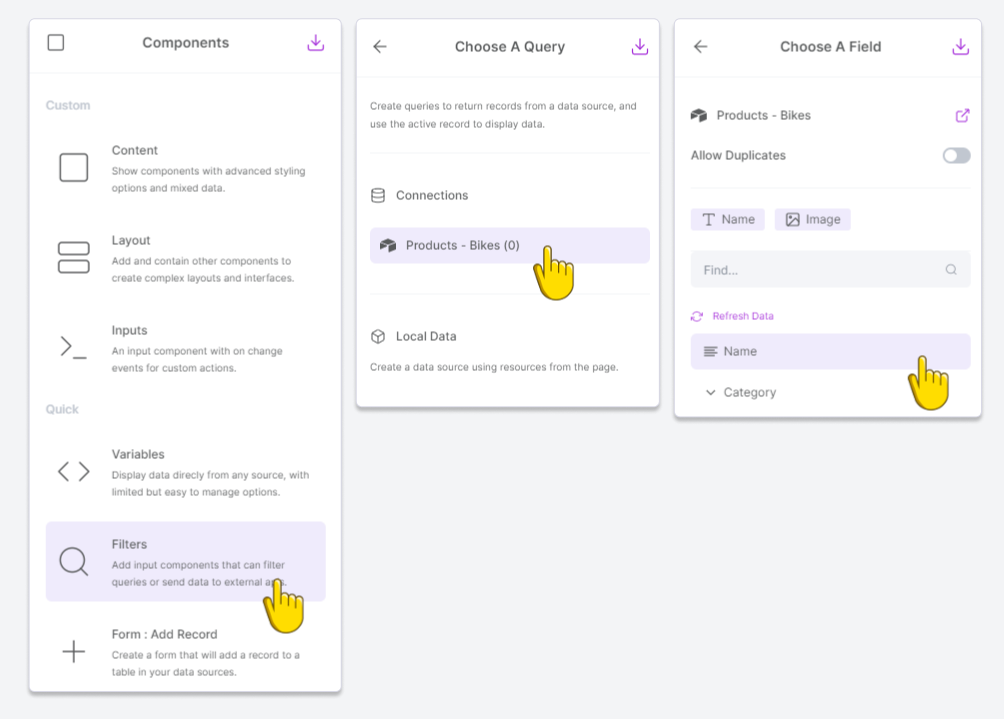The height and width of the screenshot is (719, 1004).
Task: Add the Form : Add Record component
Action: coord(186,652)
